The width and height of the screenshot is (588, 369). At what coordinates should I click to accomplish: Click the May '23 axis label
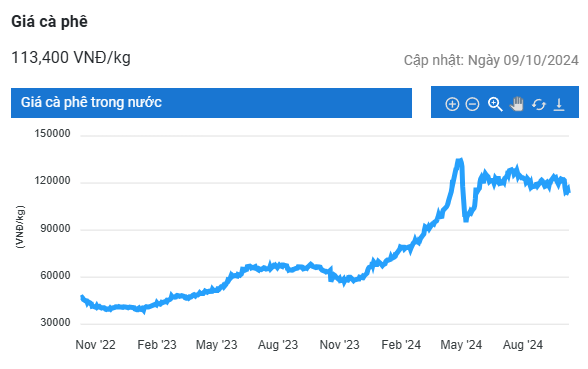click(216, 345)
